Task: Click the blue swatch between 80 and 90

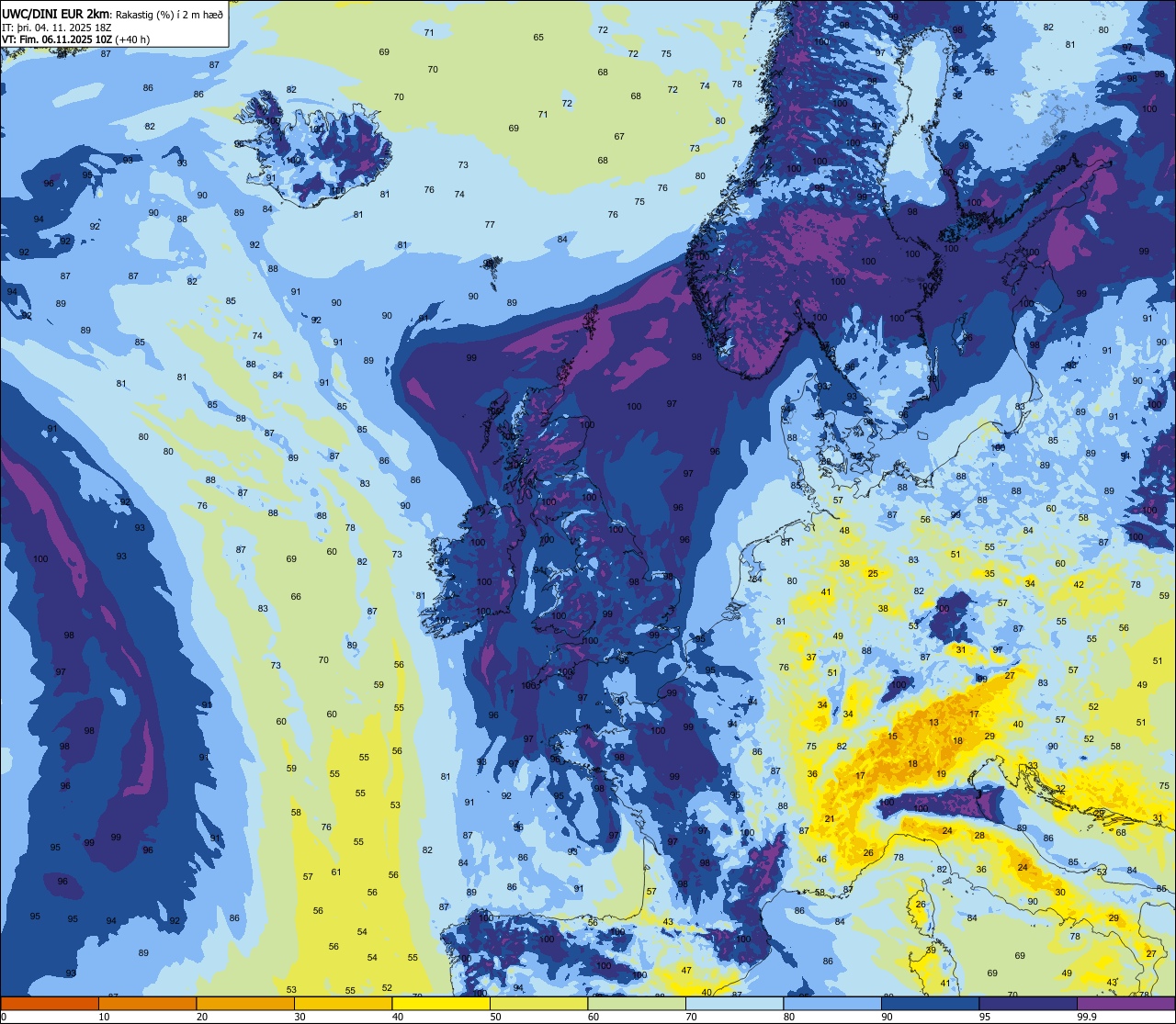Action: (832, 1003)
